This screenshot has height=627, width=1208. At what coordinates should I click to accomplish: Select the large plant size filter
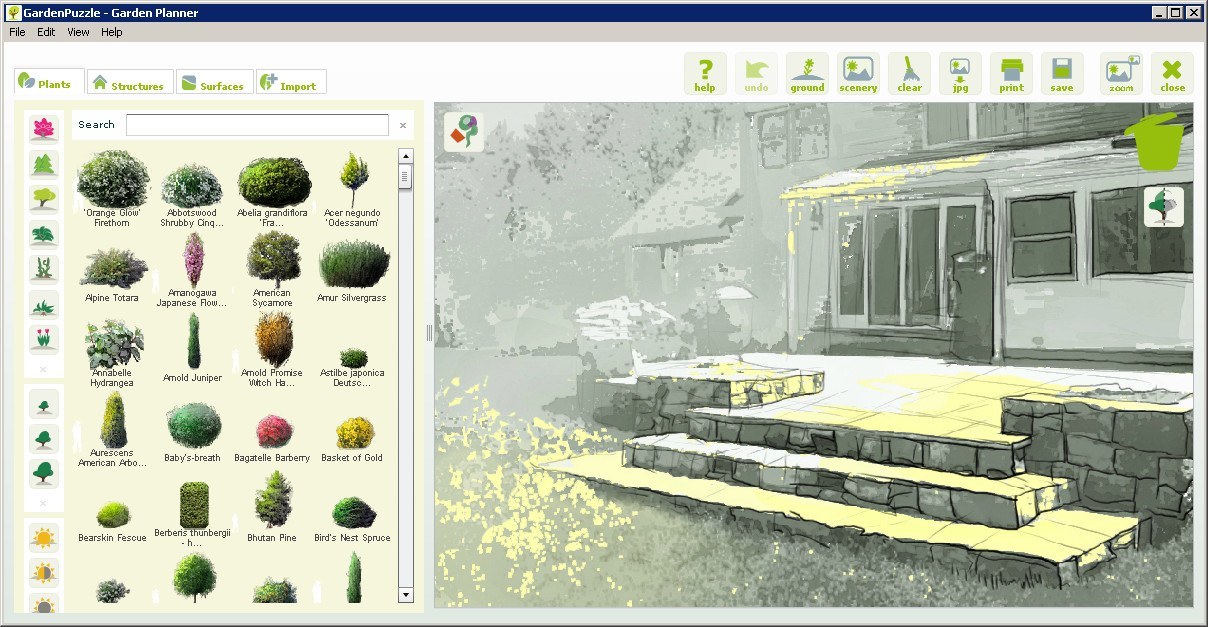pos(43,473)
